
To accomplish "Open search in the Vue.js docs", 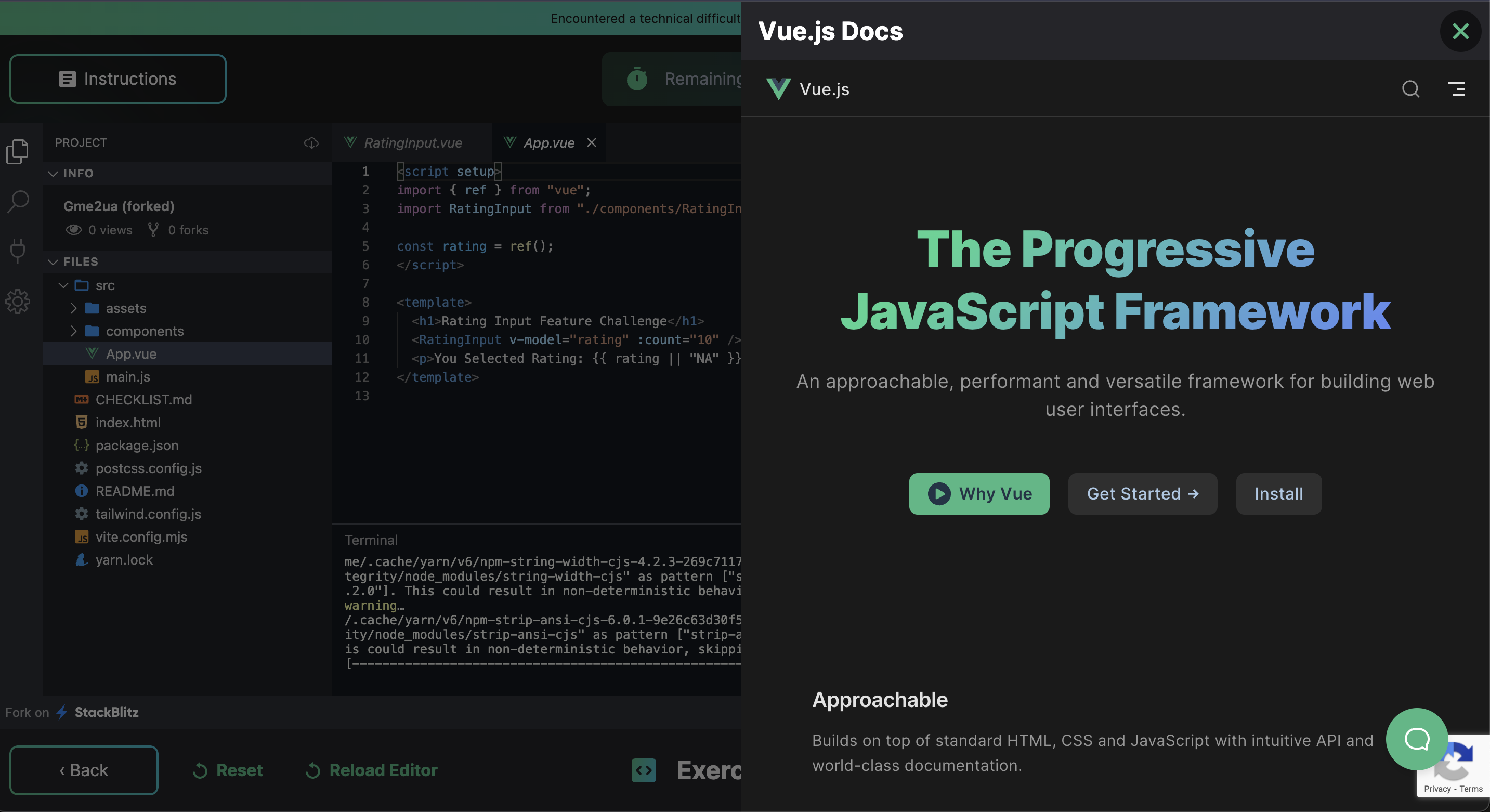I will click(1411, 89).
